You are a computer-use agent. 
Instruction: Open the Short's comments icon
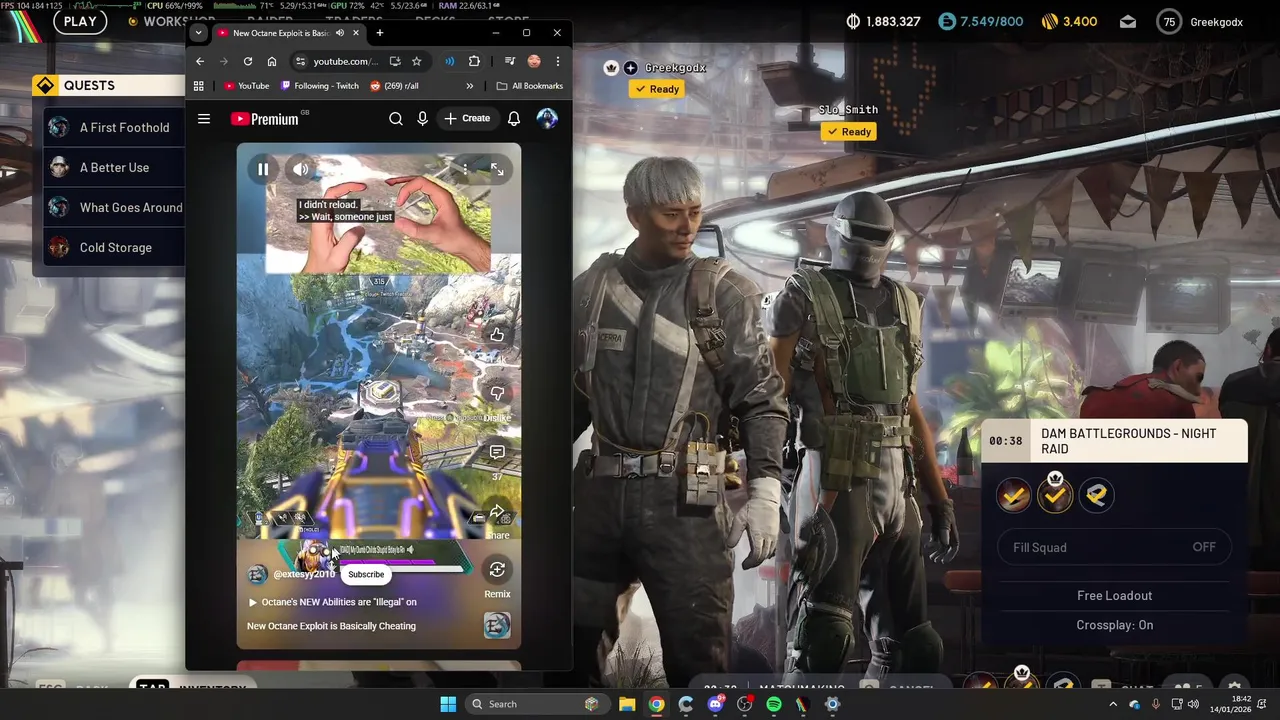[497, 453]
